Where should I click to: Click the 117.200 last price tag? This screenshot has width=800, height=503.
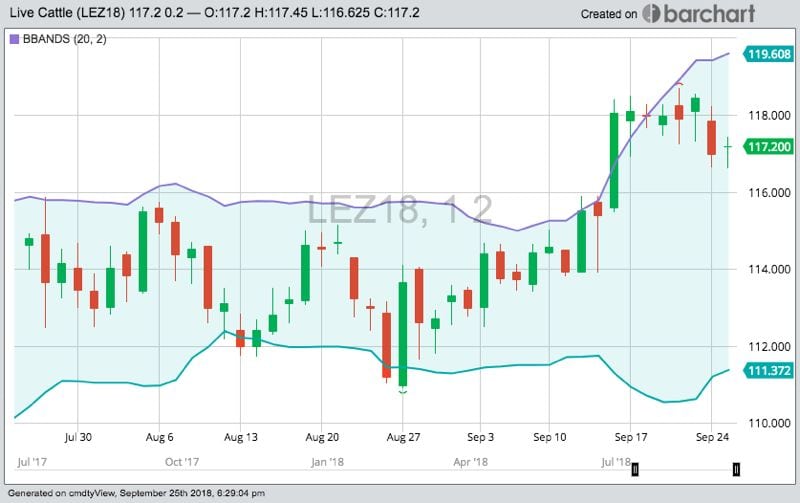(768, 147)
